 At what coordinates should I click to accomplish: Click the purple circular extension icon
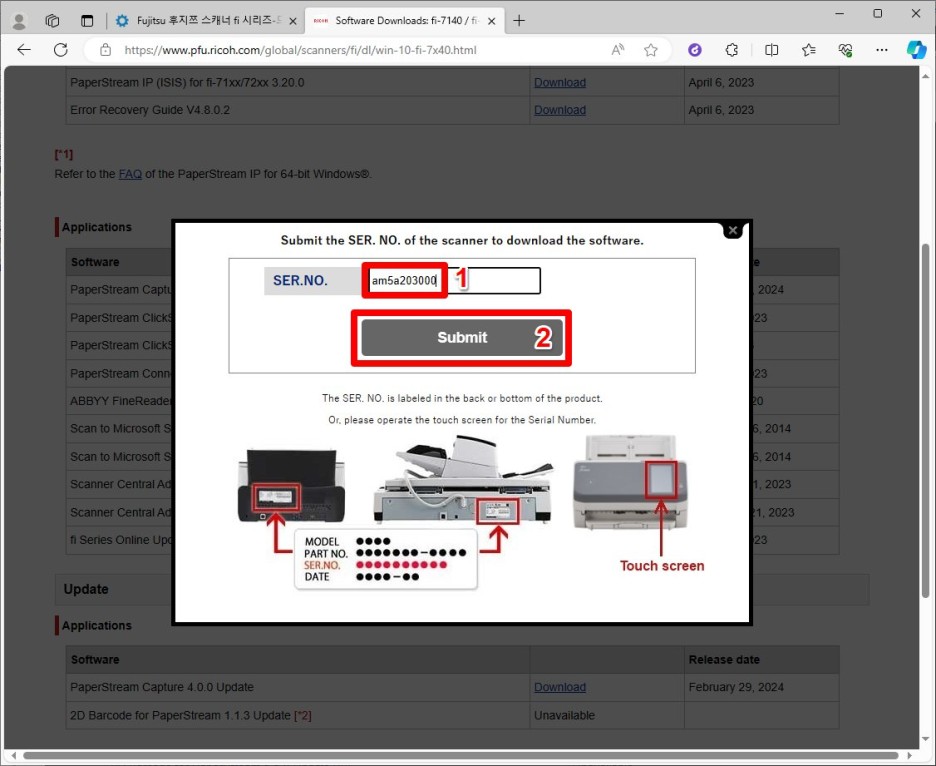coord(695,50)
